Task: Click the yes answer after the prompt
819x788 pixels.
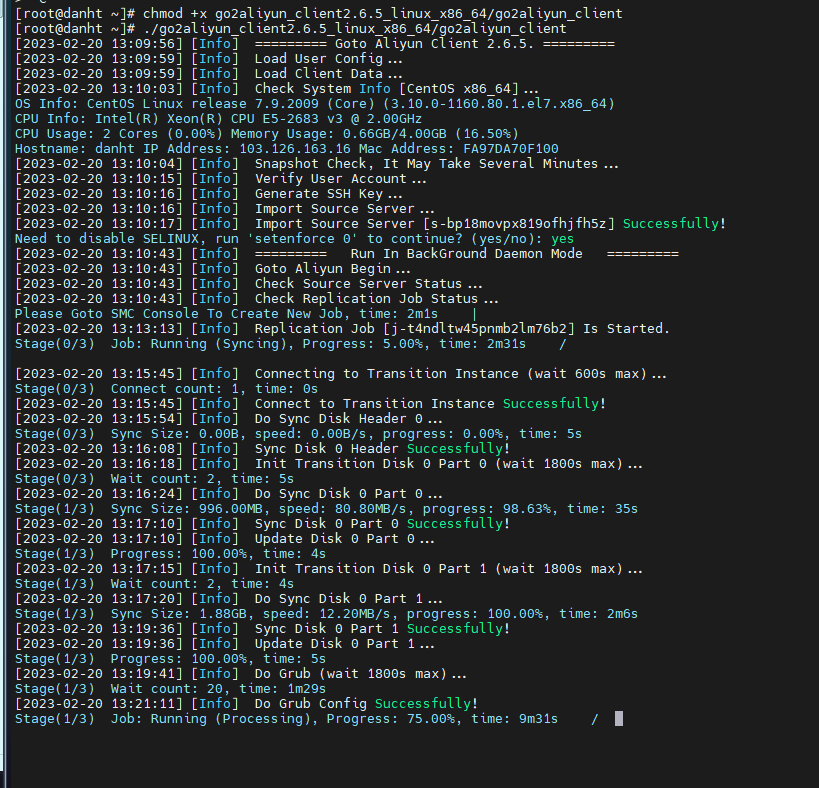Action: [x=562, y=238]
